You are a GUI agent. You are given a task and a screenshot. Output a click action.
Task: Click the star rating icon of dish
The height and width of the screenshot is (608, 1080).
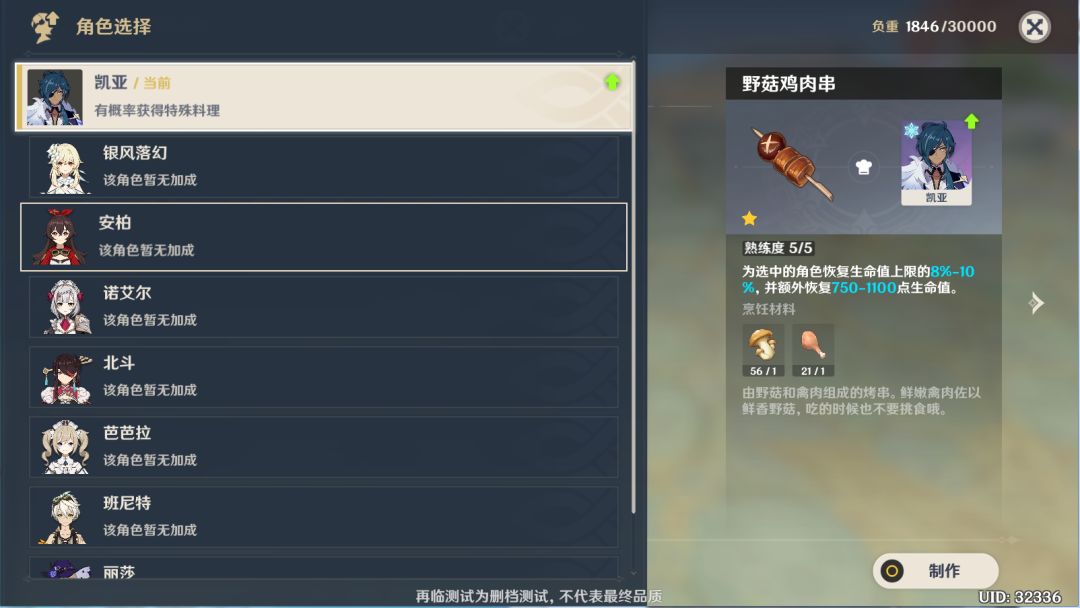tap(749, 219)
